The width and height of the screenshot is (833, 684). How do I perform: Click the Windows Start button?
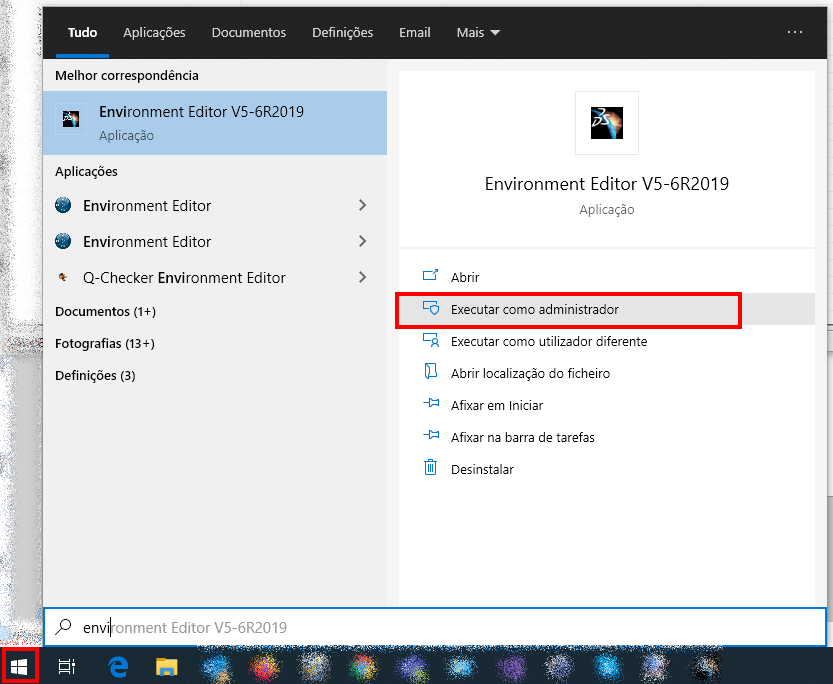pos(18,666)
